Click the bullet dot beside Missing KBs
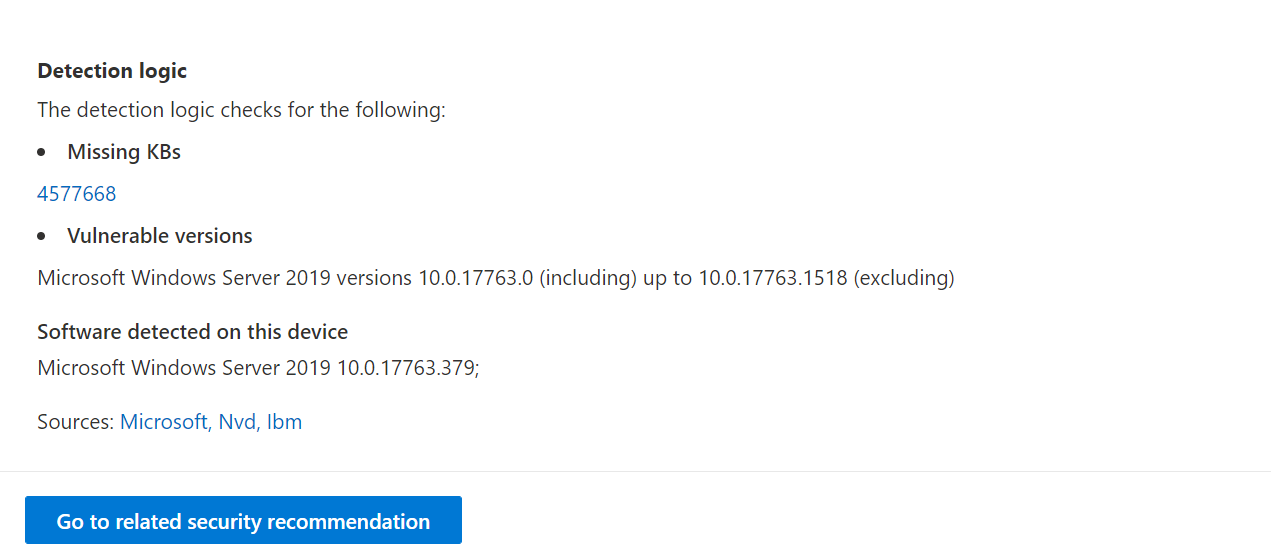 42,153
